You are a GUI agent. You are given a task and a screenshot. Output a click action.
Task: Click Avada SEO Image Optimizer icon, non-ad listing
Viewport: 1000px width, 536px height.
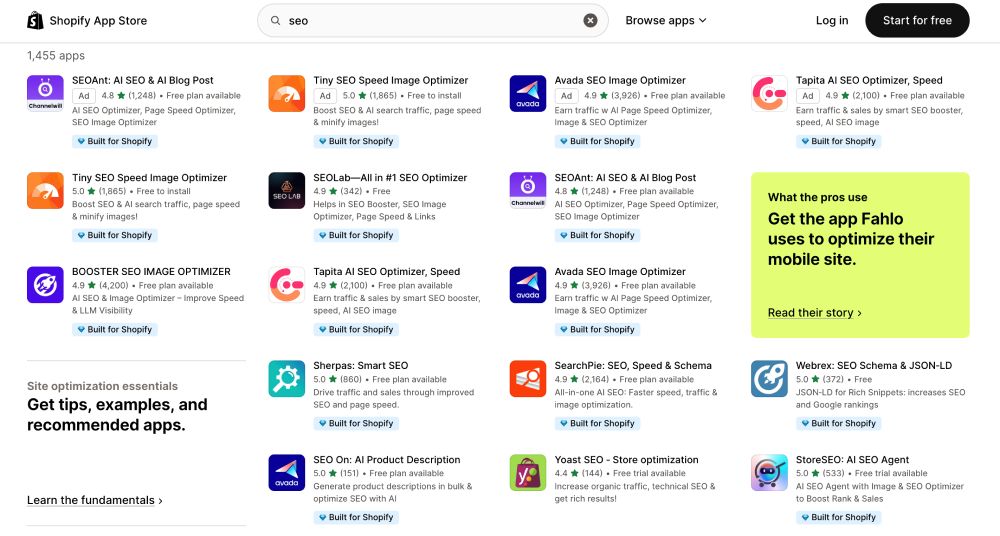tap(527, 285)
